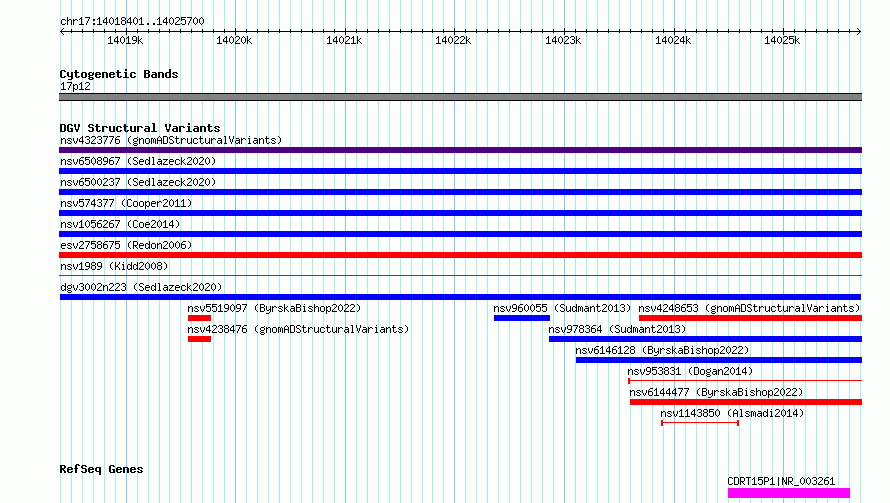This screenshot has width=890, height=503.
Task: Select the purple nsv4323776 variant bar
Action: 460,150
